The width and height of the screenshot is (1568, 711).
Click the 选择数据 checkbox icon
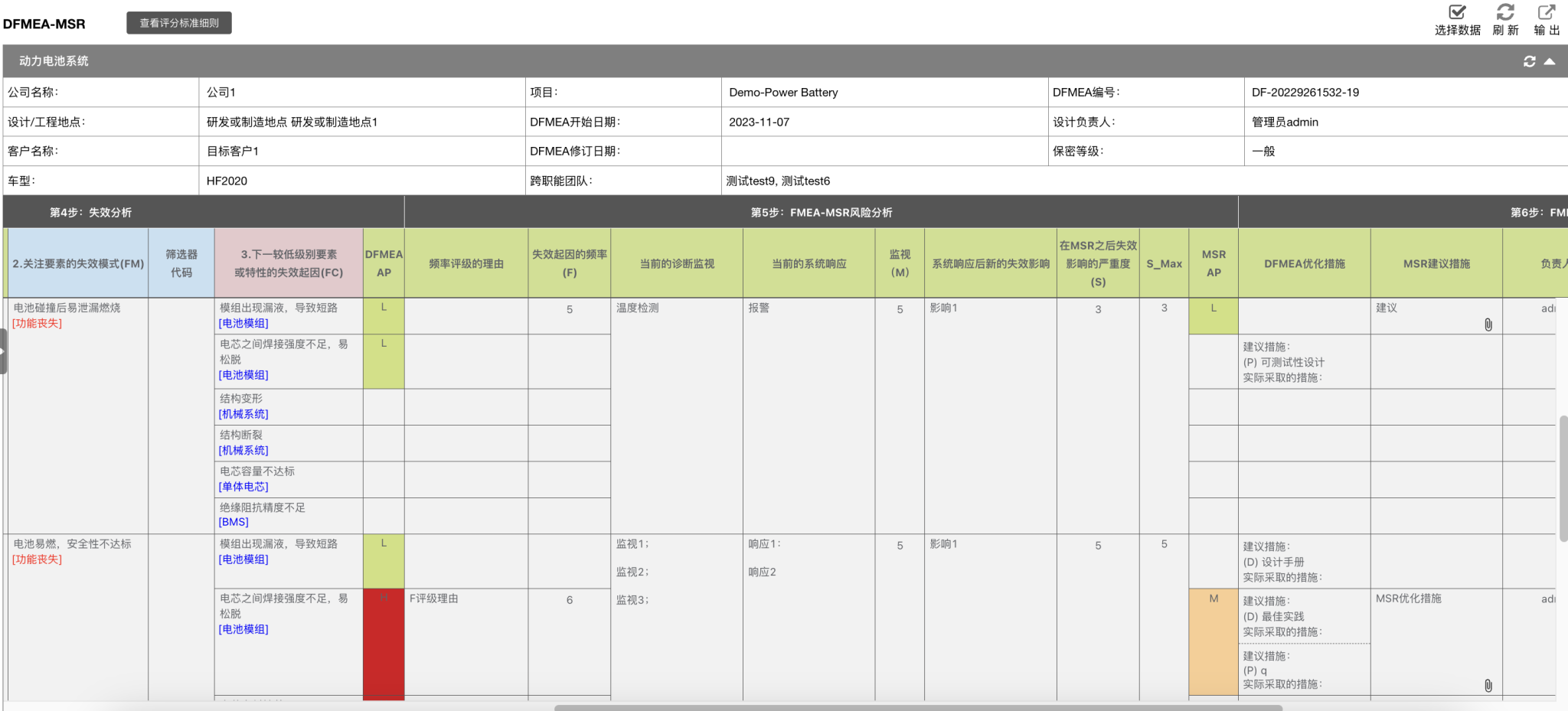[x=1457, y=13]
